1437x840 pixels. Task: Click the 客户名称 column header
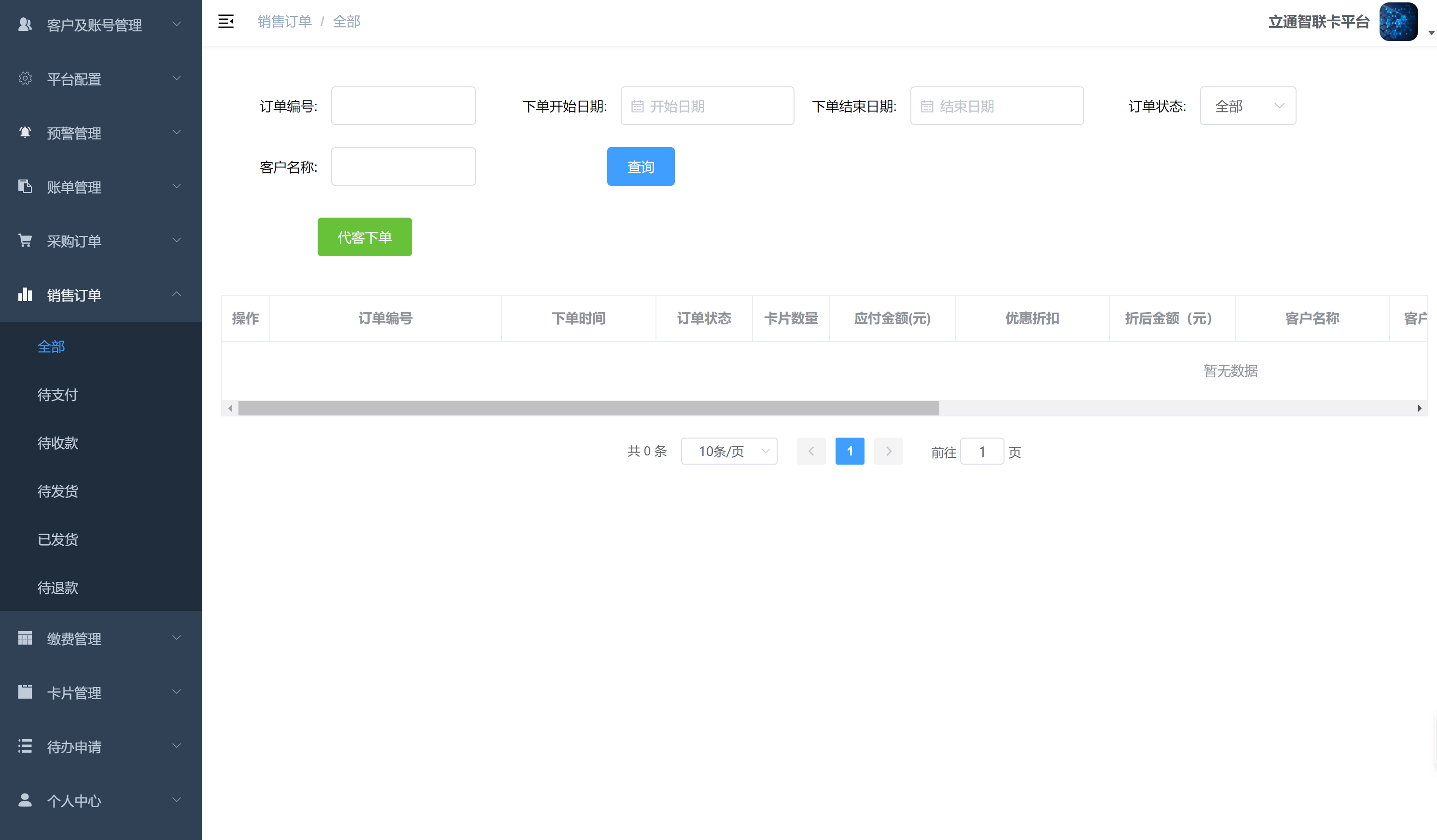point(1312,318)
